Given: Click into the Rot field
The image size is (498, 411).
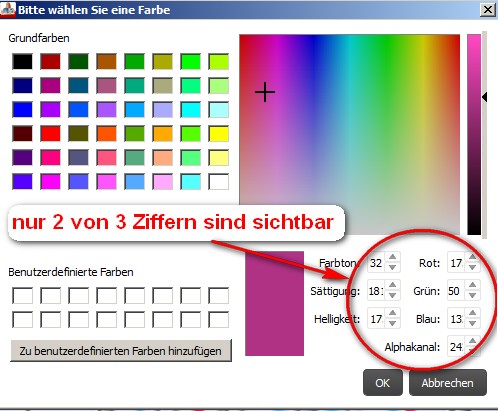Looking at the screenshot, I should click(456, 263).
